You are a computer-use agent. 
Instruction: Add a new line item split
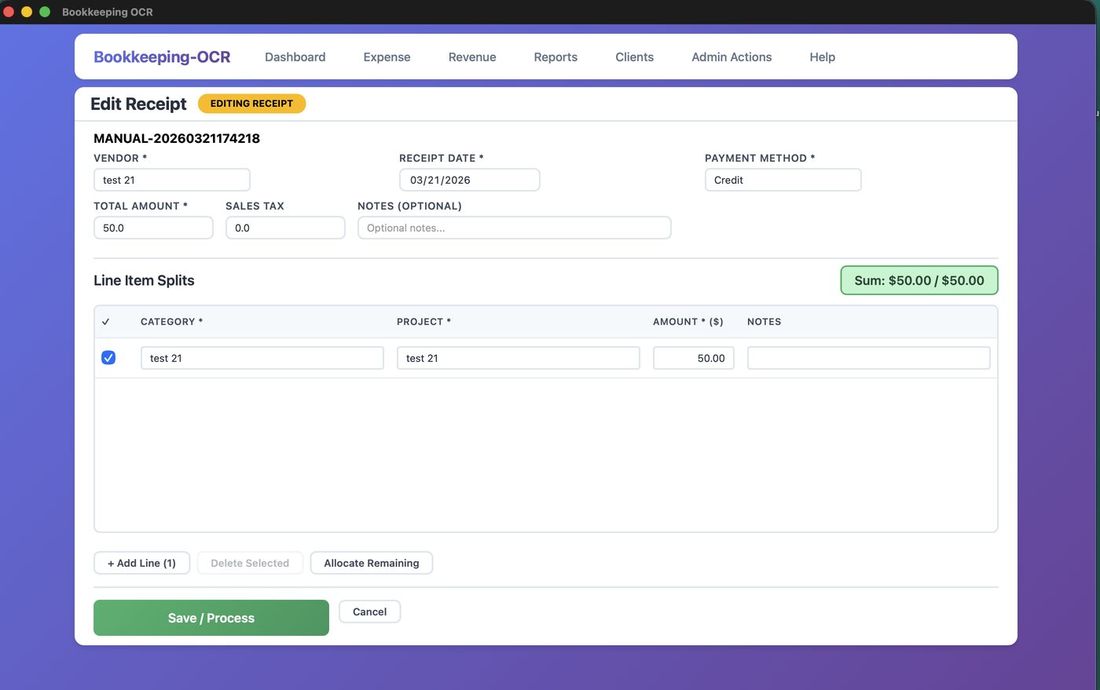tap(142, 563)
